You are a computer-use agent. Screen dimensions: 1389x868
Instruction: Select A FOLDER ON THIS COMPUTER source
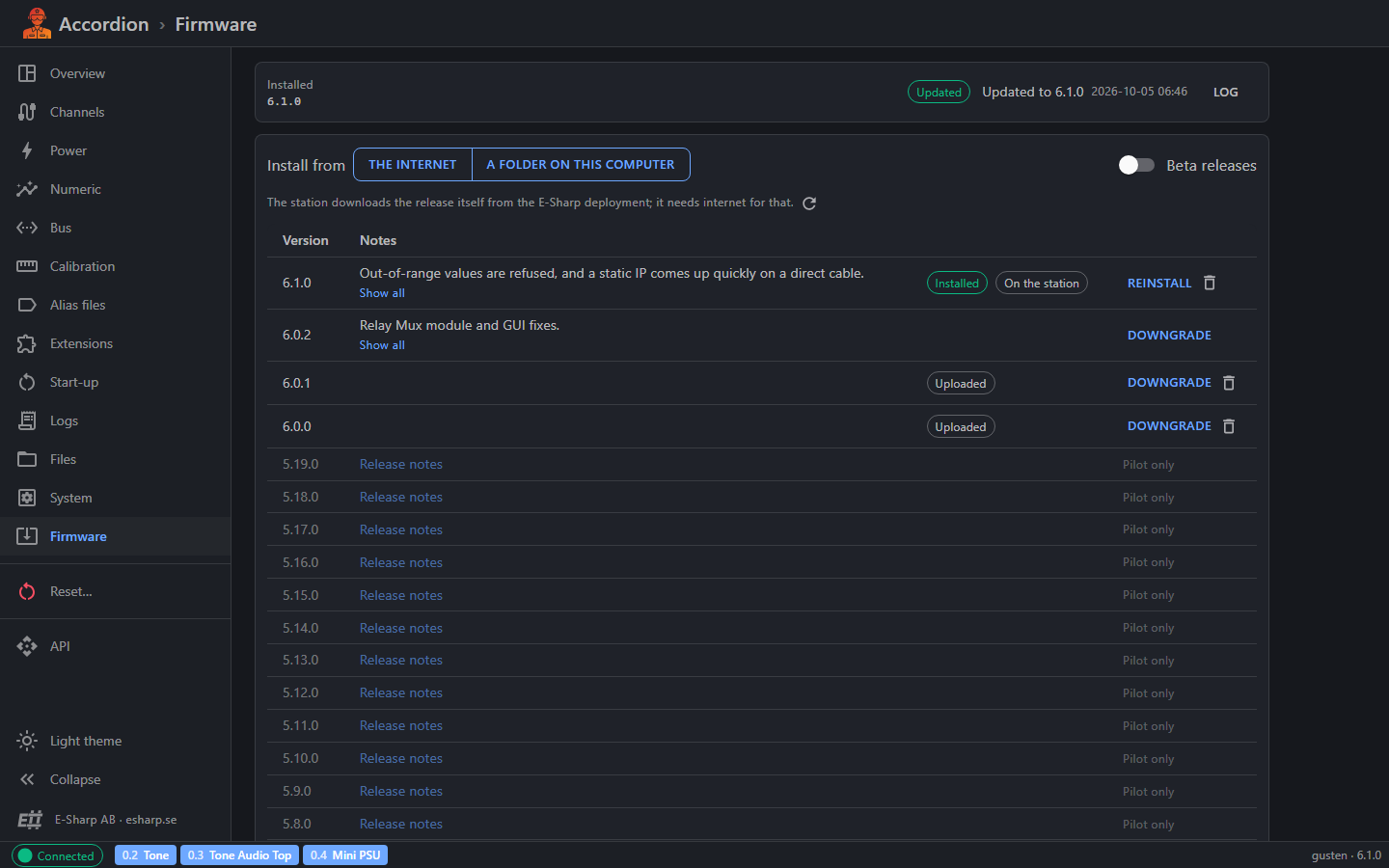coord(581,165)
